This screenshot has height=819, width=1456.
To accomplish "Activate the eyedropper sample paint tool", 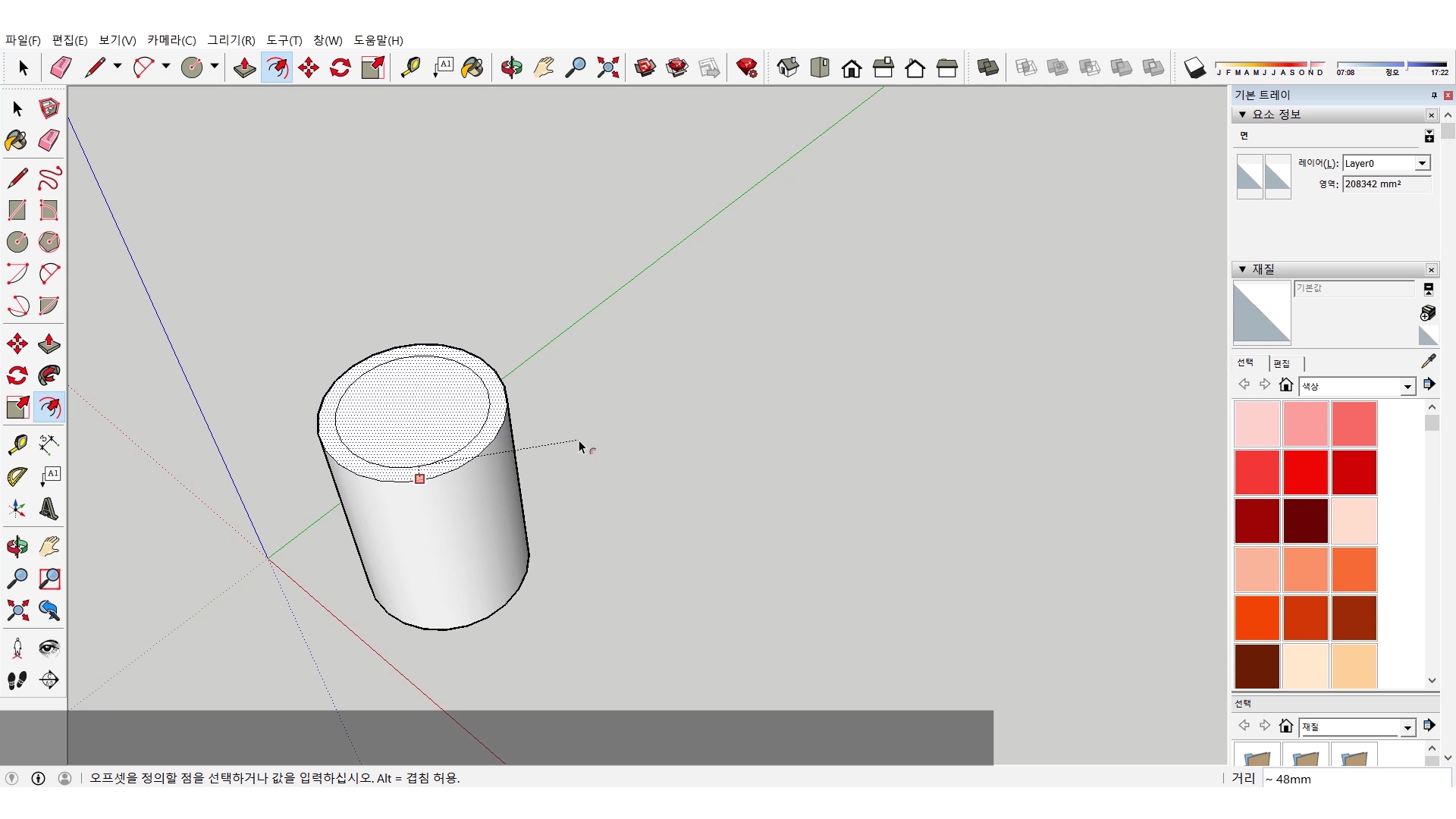I will 1428,362.
